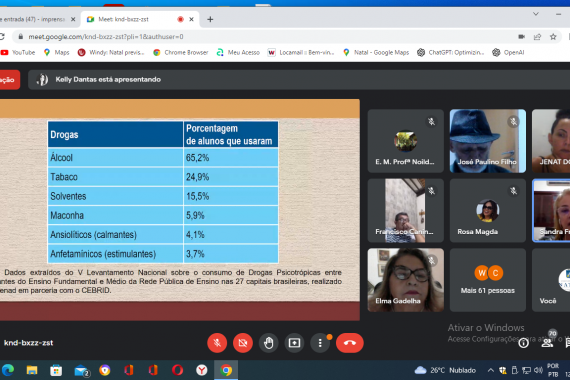Raise hand in the meeting
Viewport: 570px width, 380px height.
pos(269,343)
